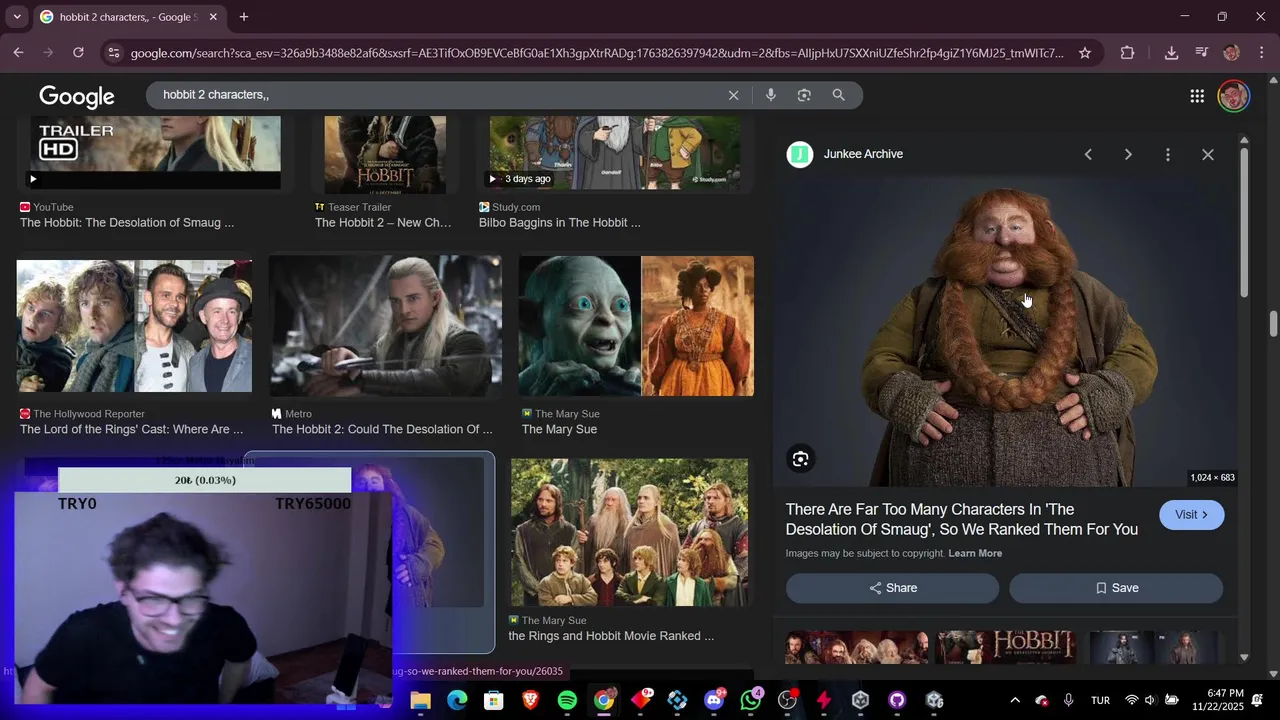The width and height of the screenshot is (1280, 720).
Task: Switch the TUR keyboard language indicator
Action: coord(1100,700)
